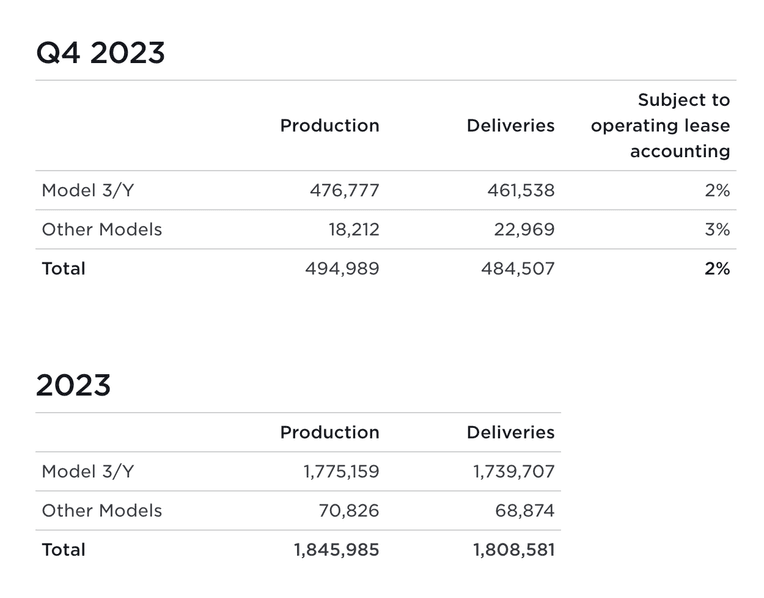Select the 'Q4 2023' heading
This screenshot has width=764, height=598.
point(100,53)
